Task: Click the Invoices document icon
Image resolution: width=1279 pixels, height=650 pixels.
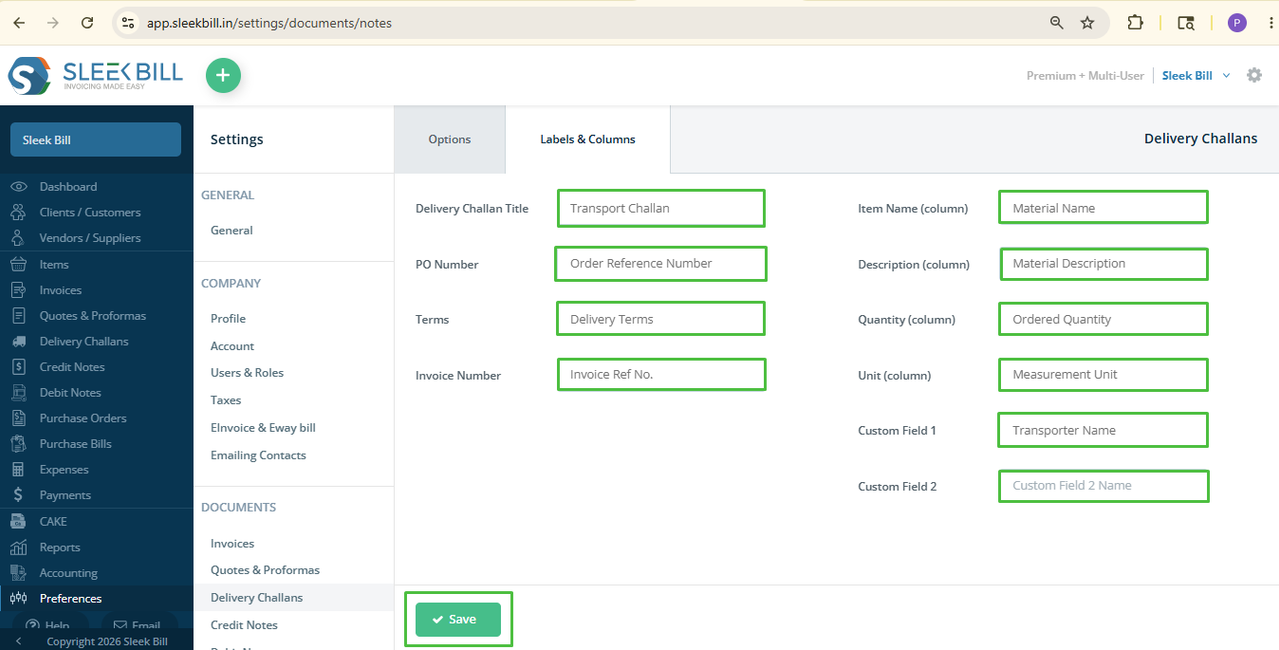Action: point(18,290)
